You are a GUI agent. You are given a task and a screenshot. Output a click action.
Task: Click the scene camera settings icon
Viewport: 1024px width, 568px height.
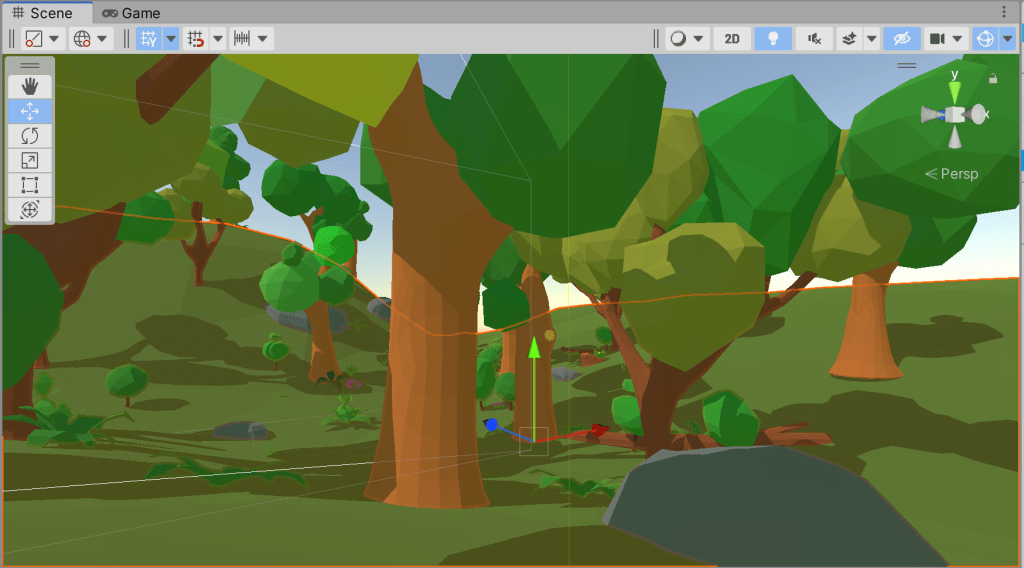point(936,39)
